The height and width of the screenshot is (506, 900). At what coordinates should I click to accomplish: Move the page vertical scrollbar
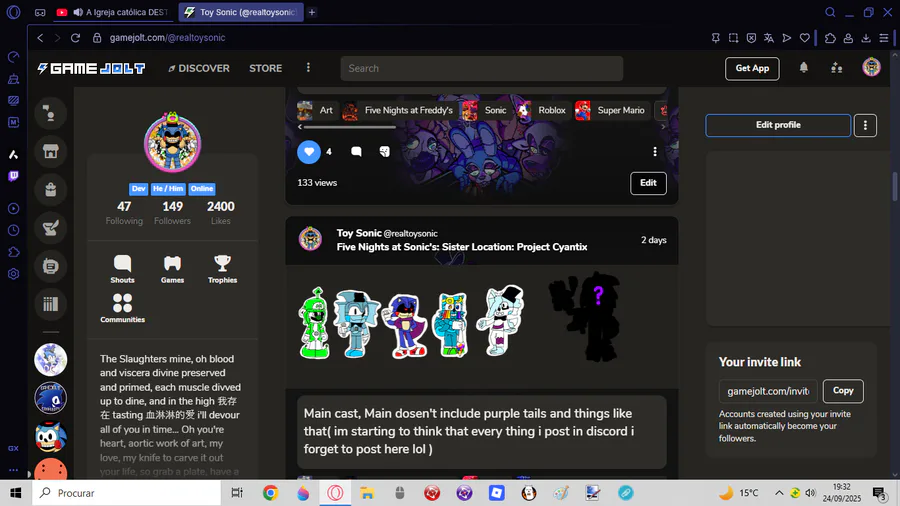(895, 186)
